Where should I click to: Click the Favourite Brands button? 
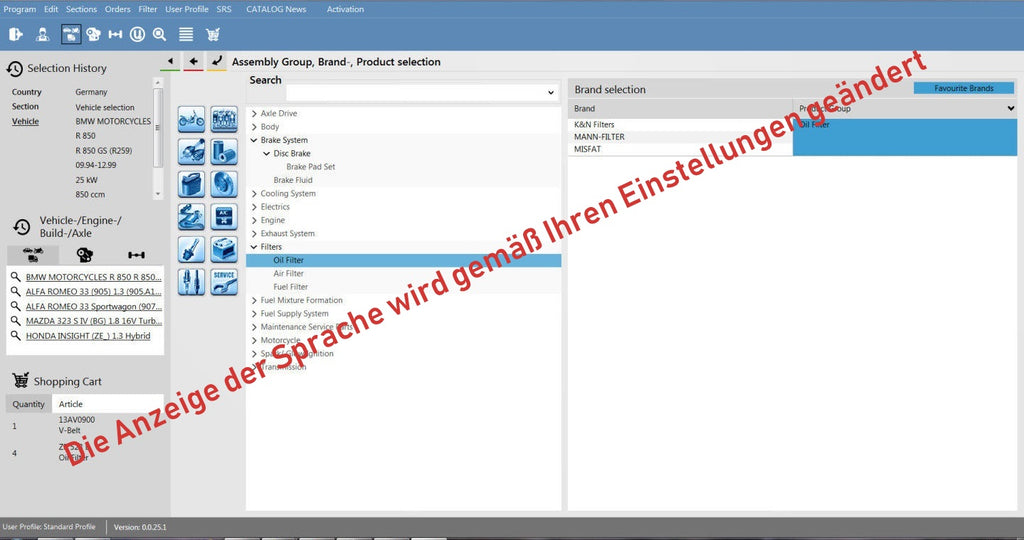point(964,88)
